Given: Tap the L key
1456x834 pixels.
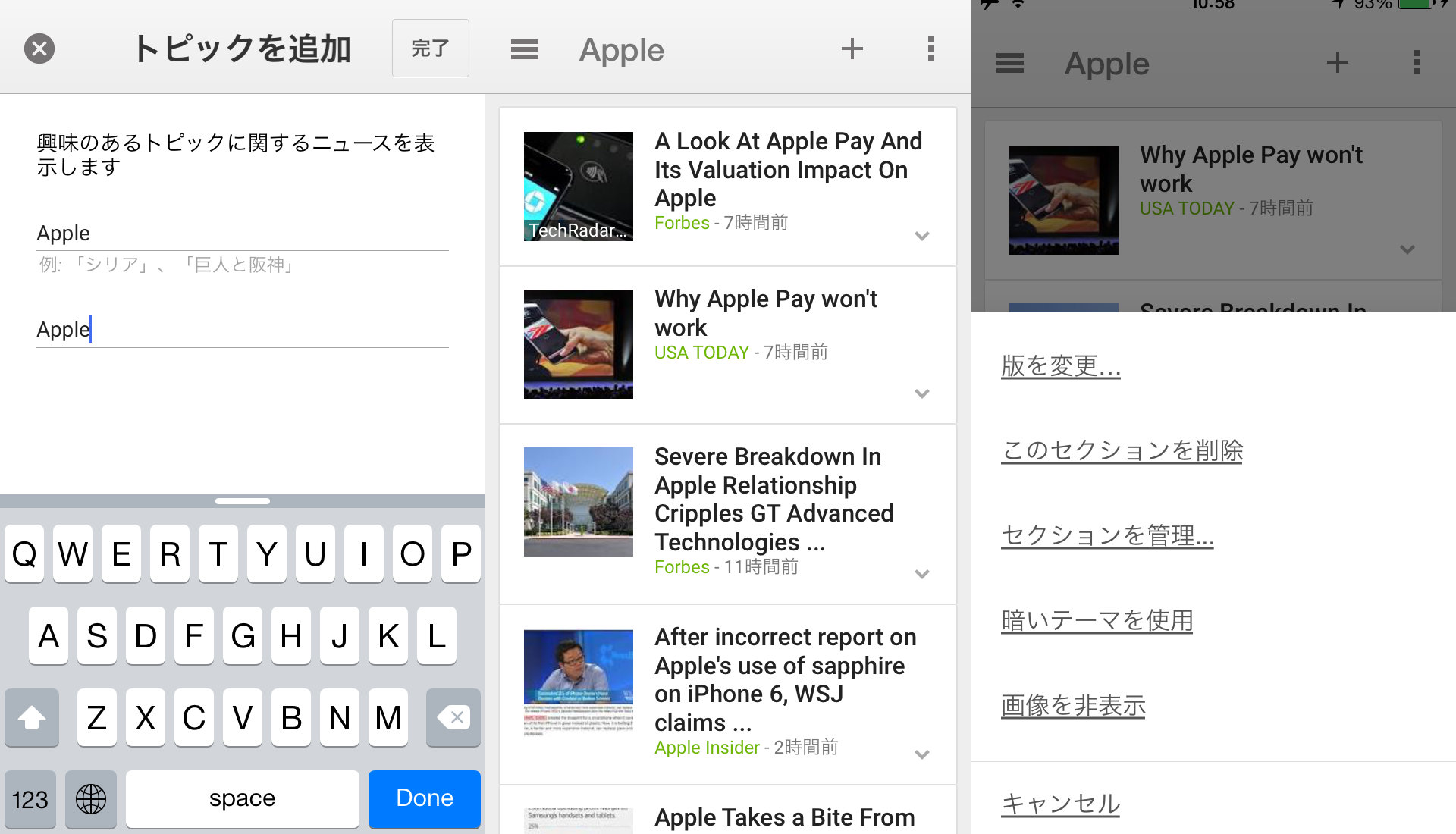Looking at the screenshot, I should pos(437,635).
